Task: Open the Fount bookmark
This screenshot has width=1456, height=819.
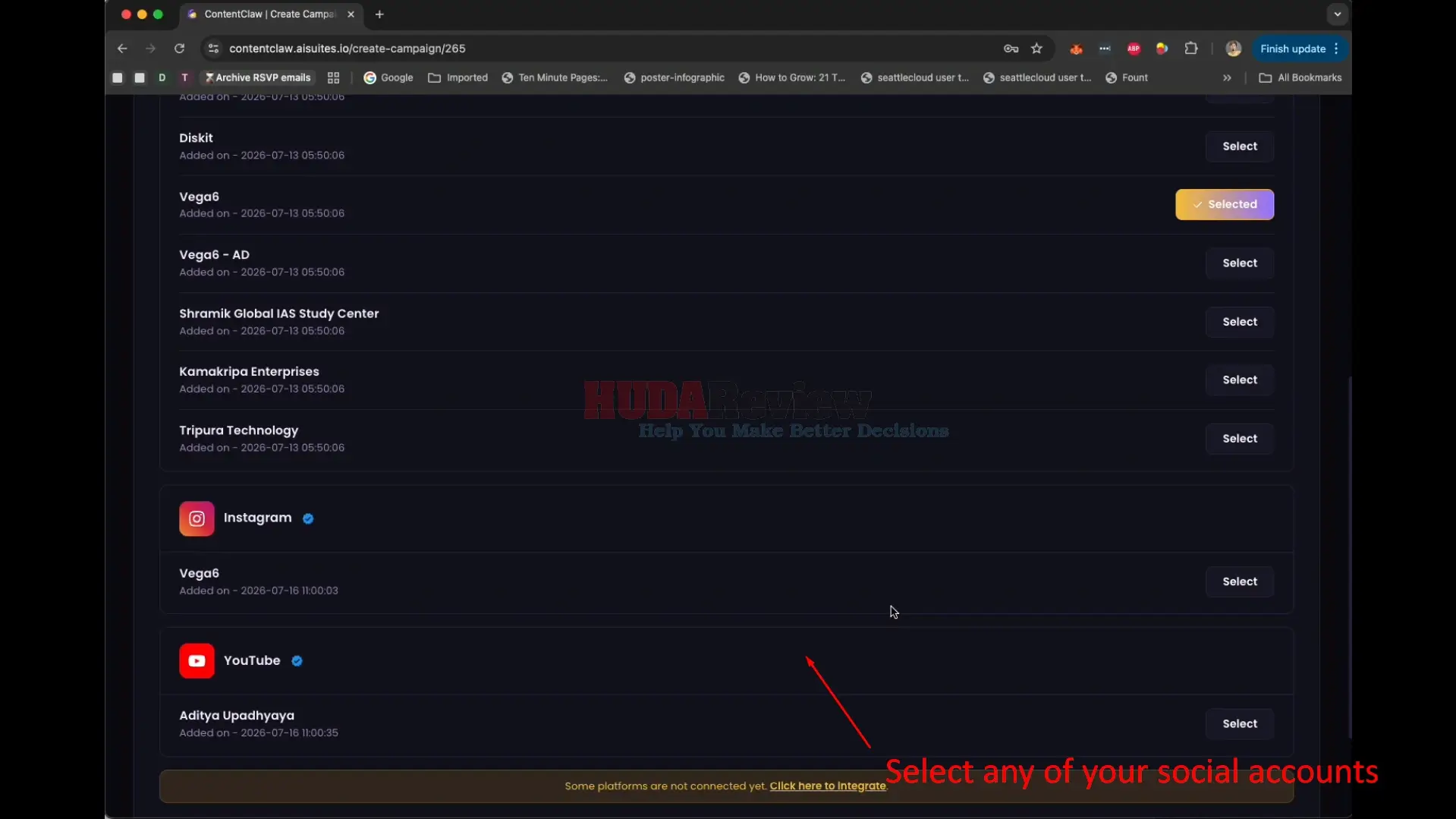Action: click(x=1127, y=77)
